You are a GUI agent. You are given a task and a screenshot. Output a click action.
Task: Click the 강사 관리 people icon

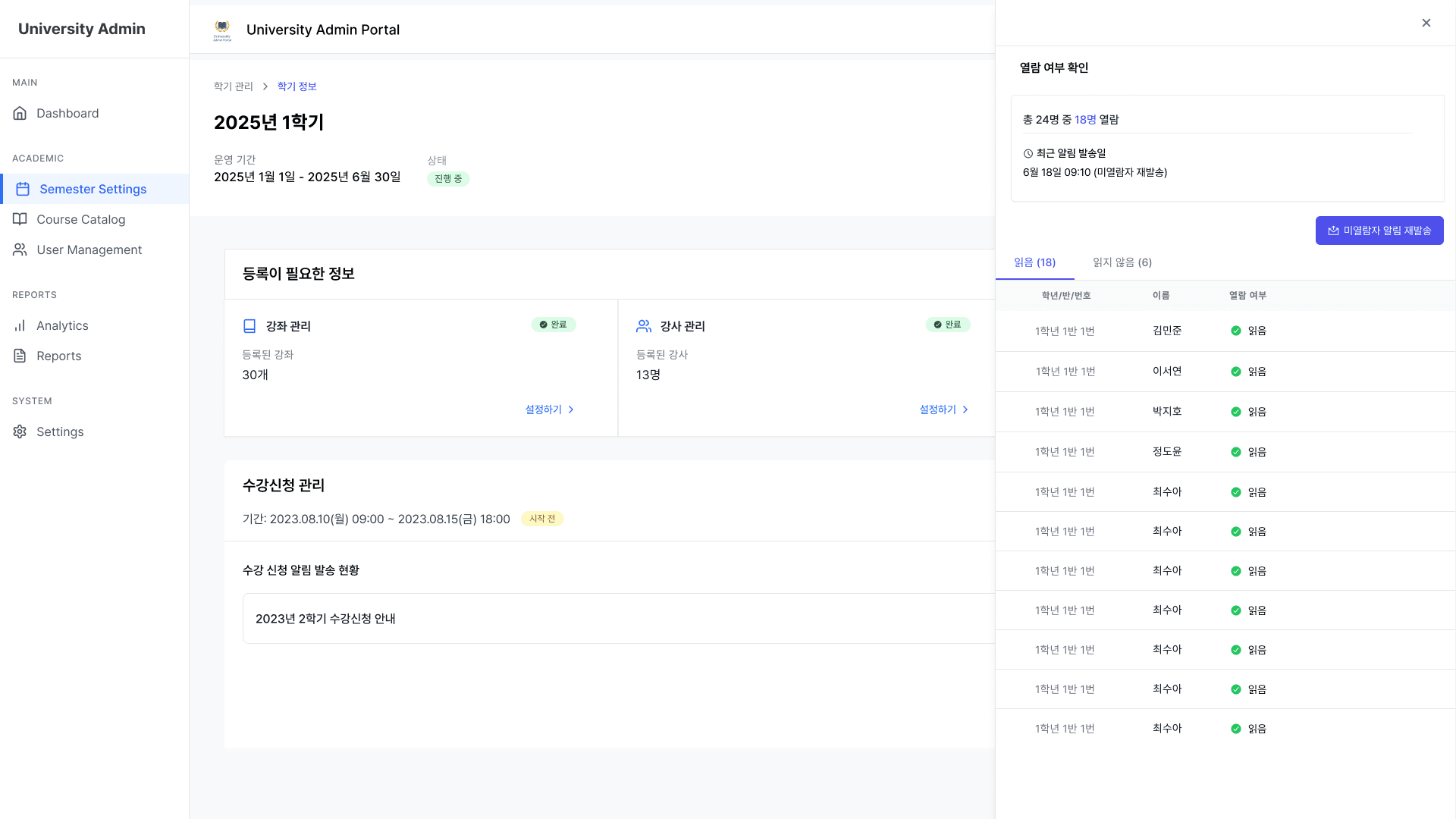click(643, 326)
